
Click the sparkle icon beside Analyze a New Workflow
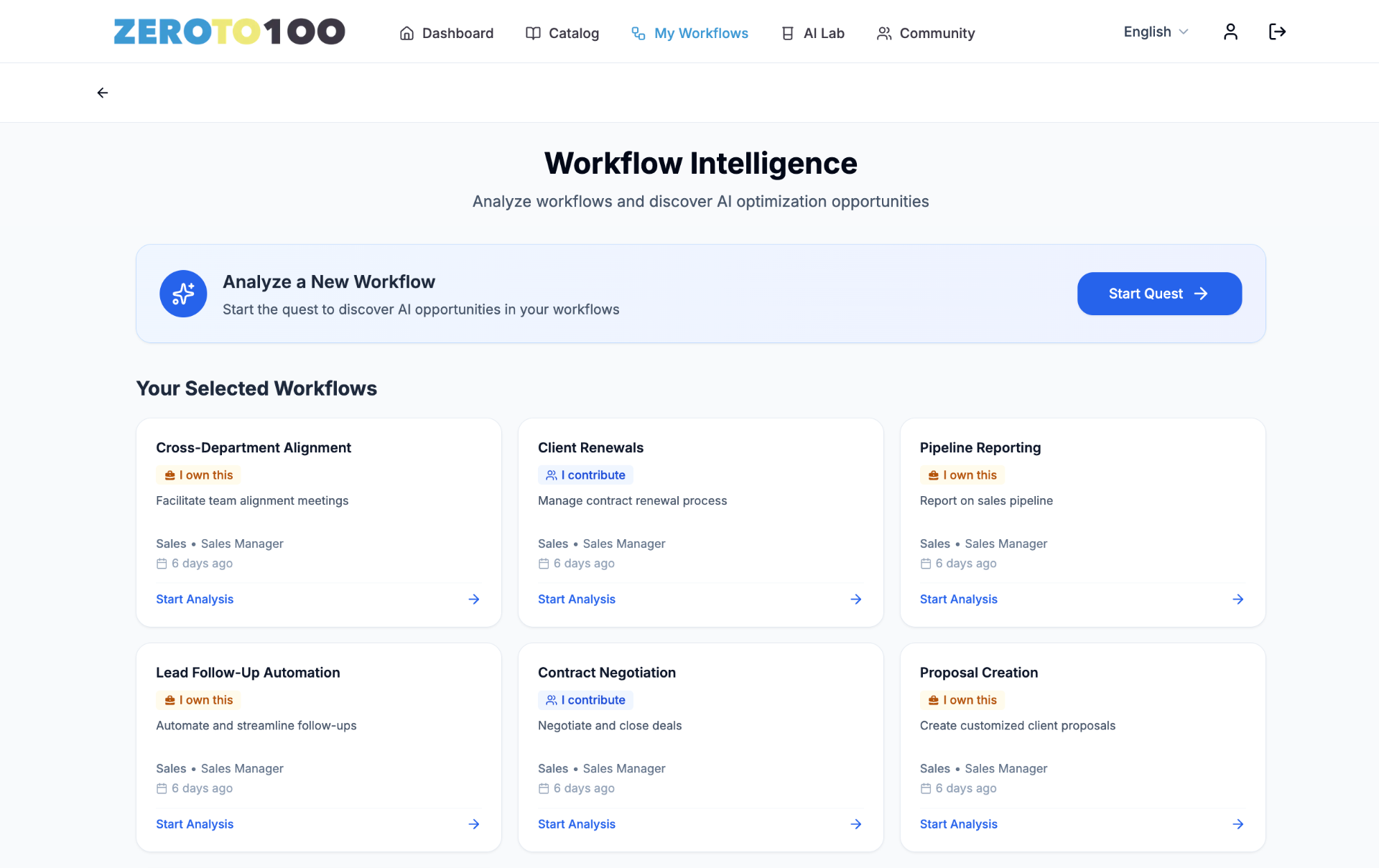182,294
